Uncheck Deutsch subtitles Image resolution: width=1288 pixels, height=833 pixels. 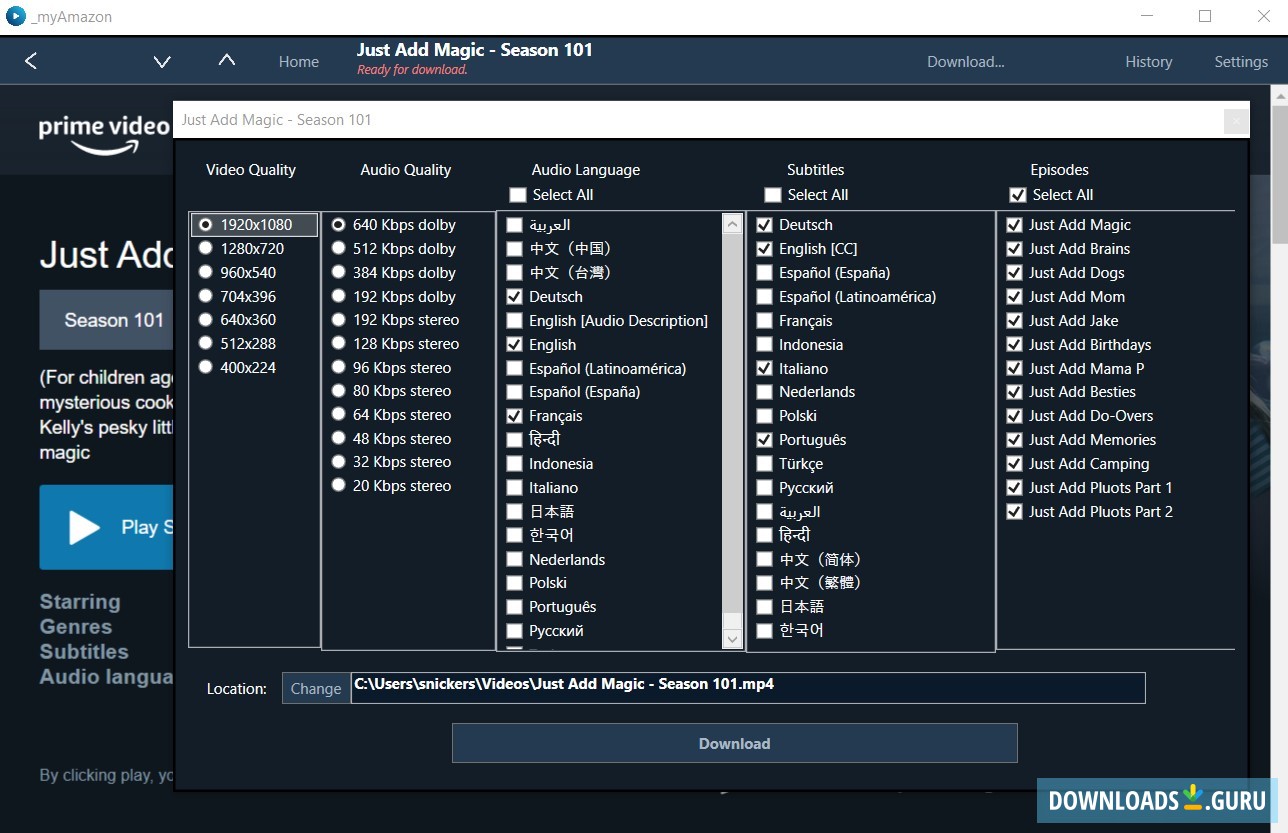tap(765, 225)
